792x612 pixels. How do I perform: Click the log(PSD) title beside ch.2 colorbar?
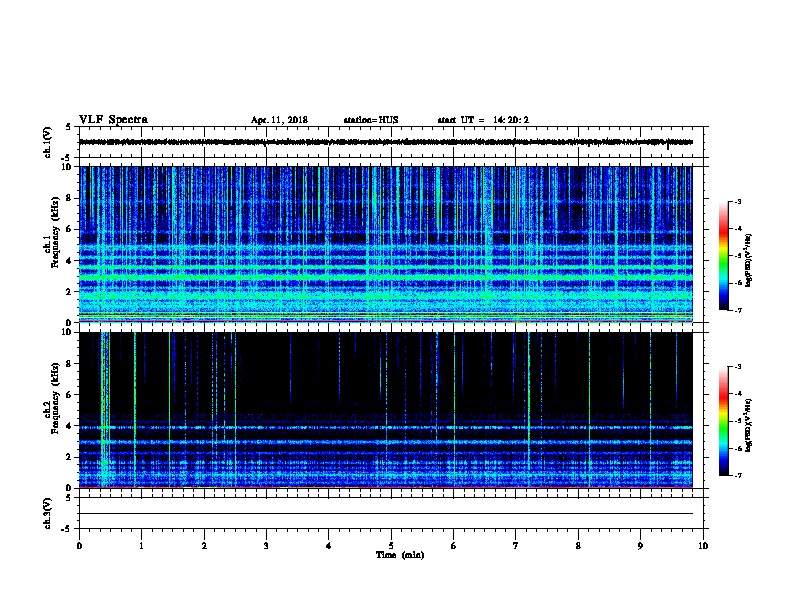pyautogui.click(x=749, y=425)
